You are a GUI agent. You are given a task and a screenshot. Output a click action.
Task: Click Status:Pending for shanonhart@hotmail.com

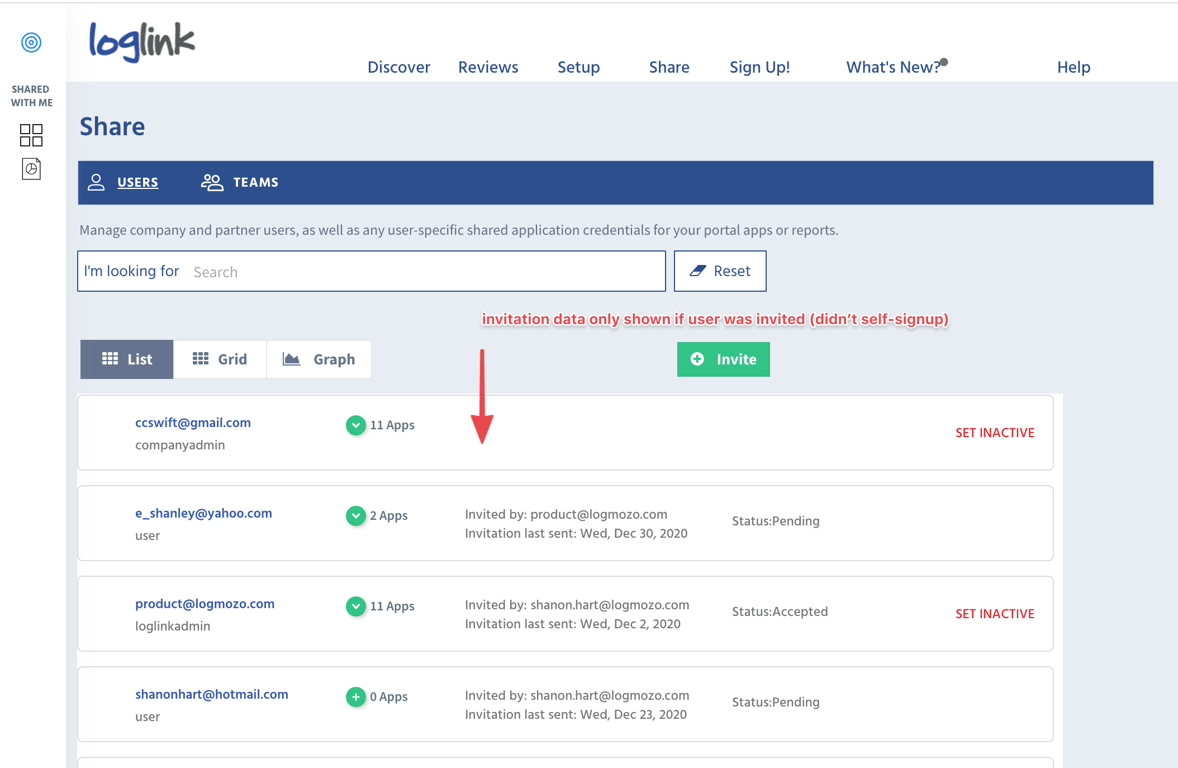tap(775, 702)
